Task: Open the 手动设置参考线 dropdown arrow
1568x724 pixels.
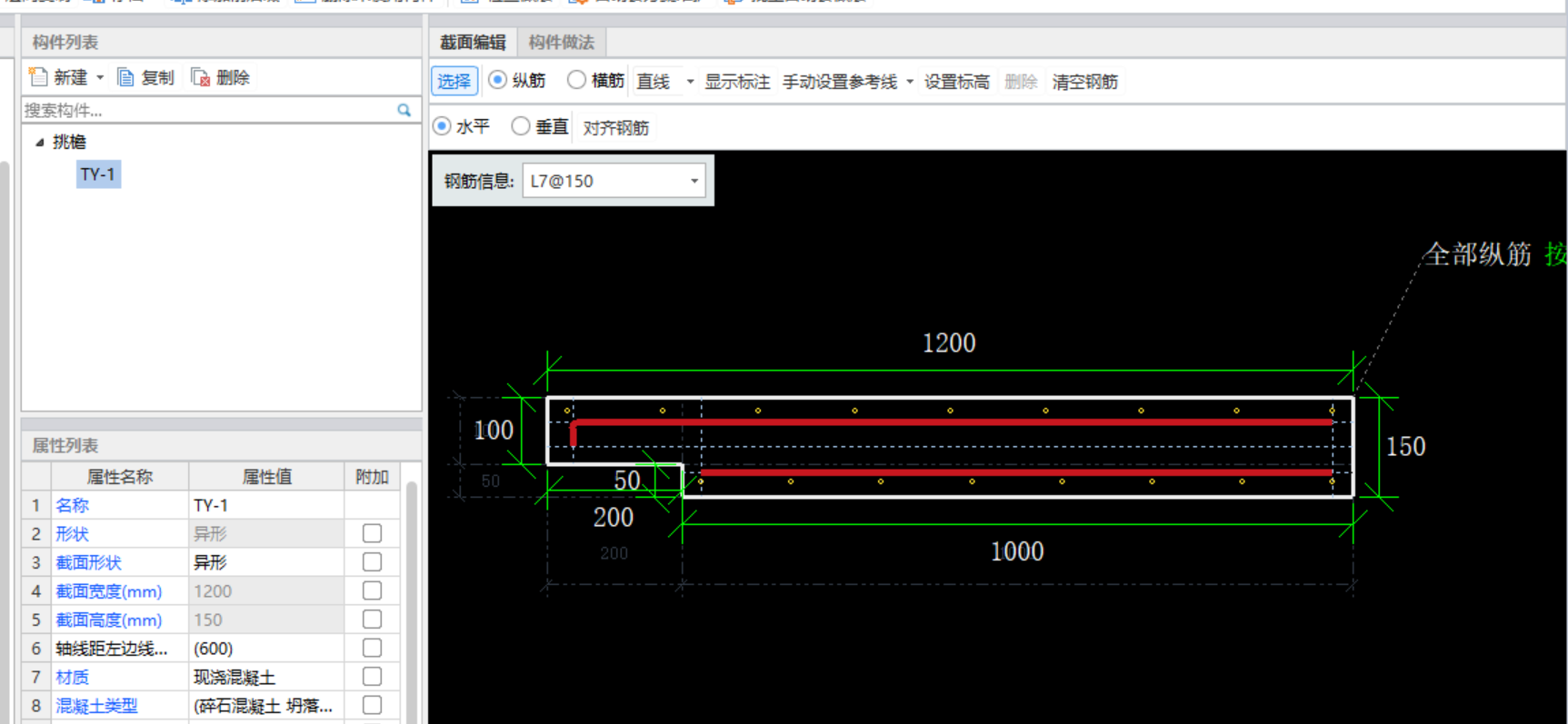Action: (909, 82)
